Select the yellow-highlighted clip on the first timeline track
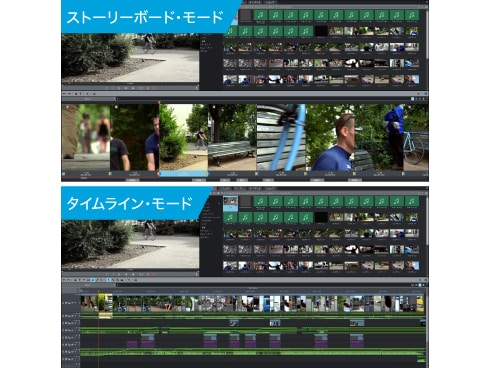The height and width of the screenshot is (368, 490). tap(105, 303)
